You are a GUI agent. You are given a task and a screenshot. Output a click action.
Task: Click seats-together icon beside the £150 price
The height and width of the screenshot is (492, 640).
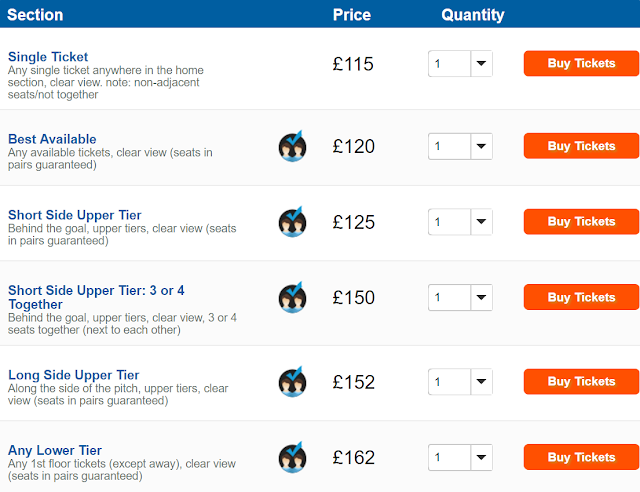(292, 298)
